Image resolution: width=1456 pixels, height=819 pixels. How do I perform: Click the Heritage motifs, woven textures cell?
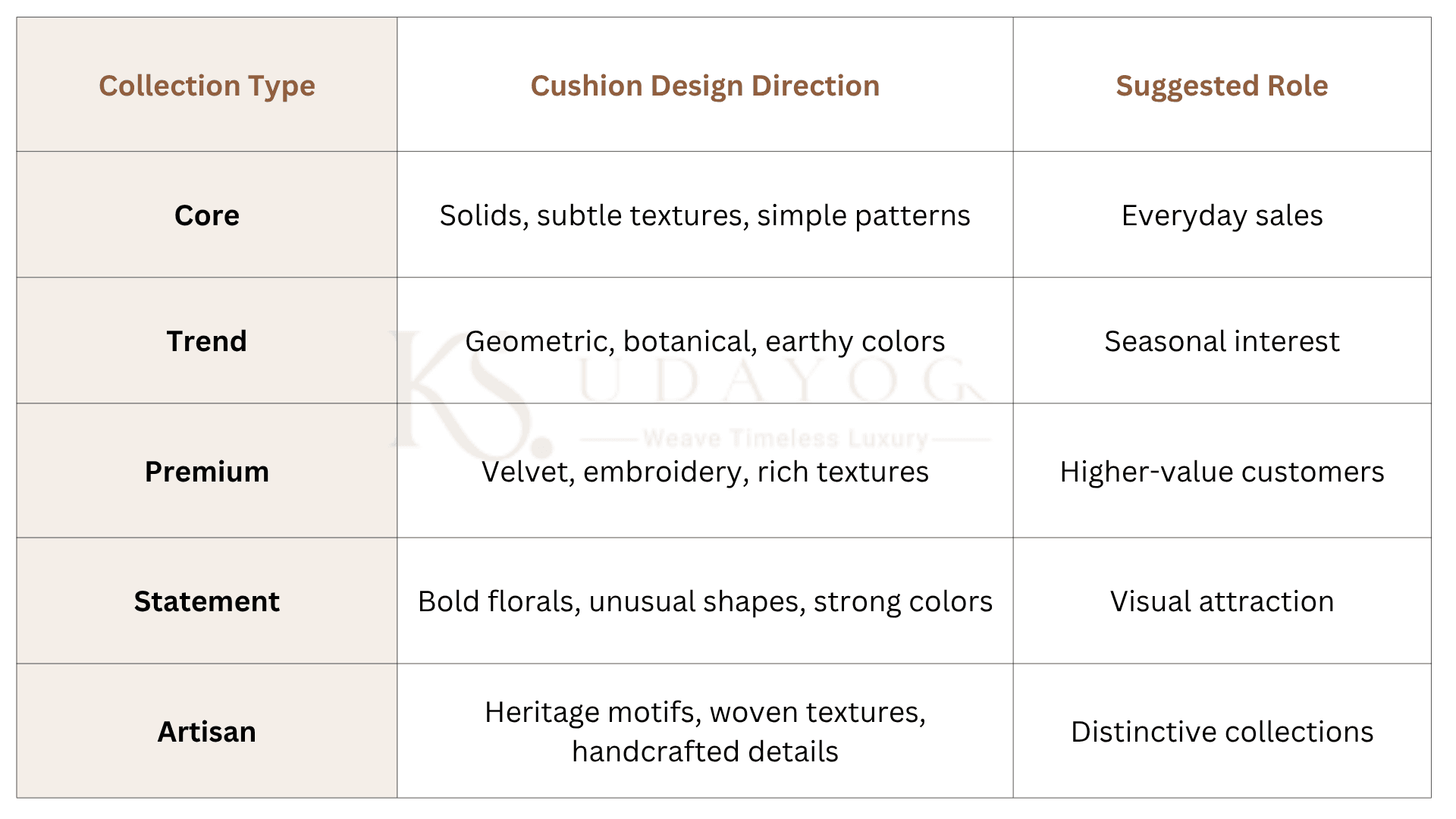click(705, 732)
